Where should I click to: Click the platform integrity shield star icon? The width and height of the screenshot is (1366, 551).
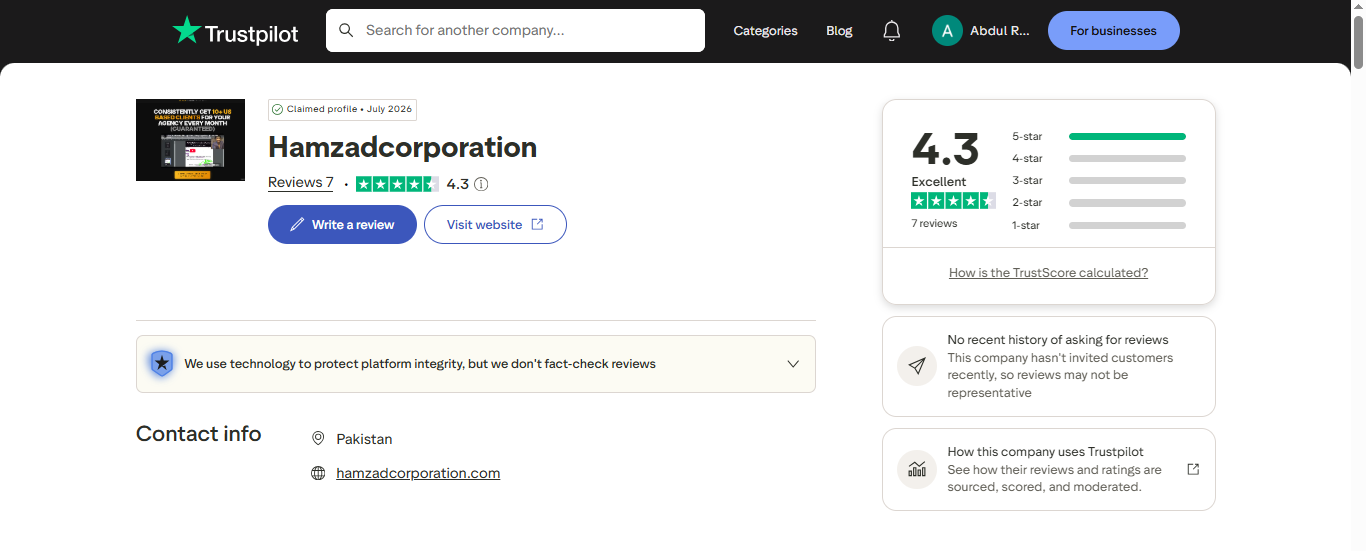coord(161,364)
